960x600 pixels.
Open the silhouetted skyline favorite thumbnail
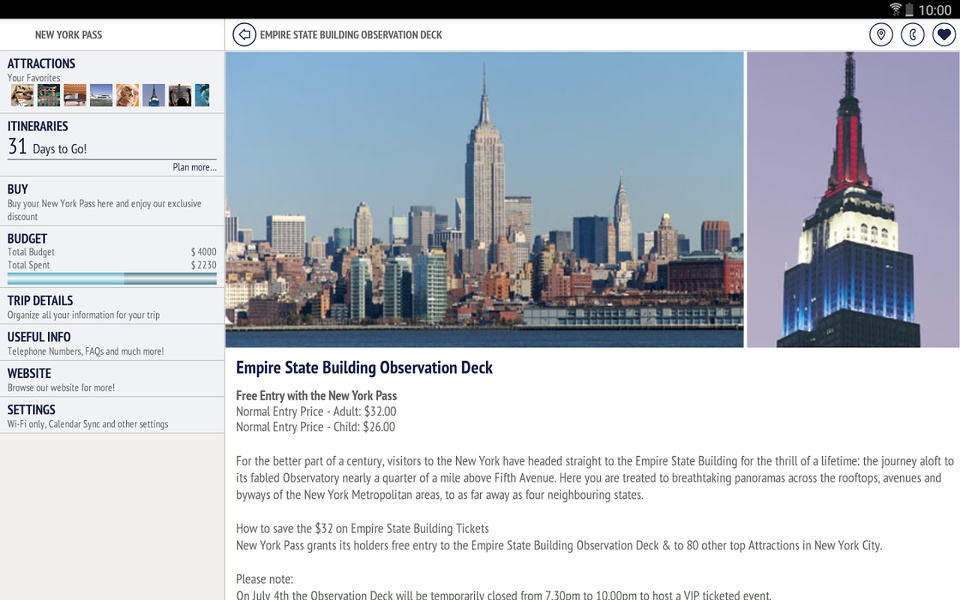click(x=180, y=96)
